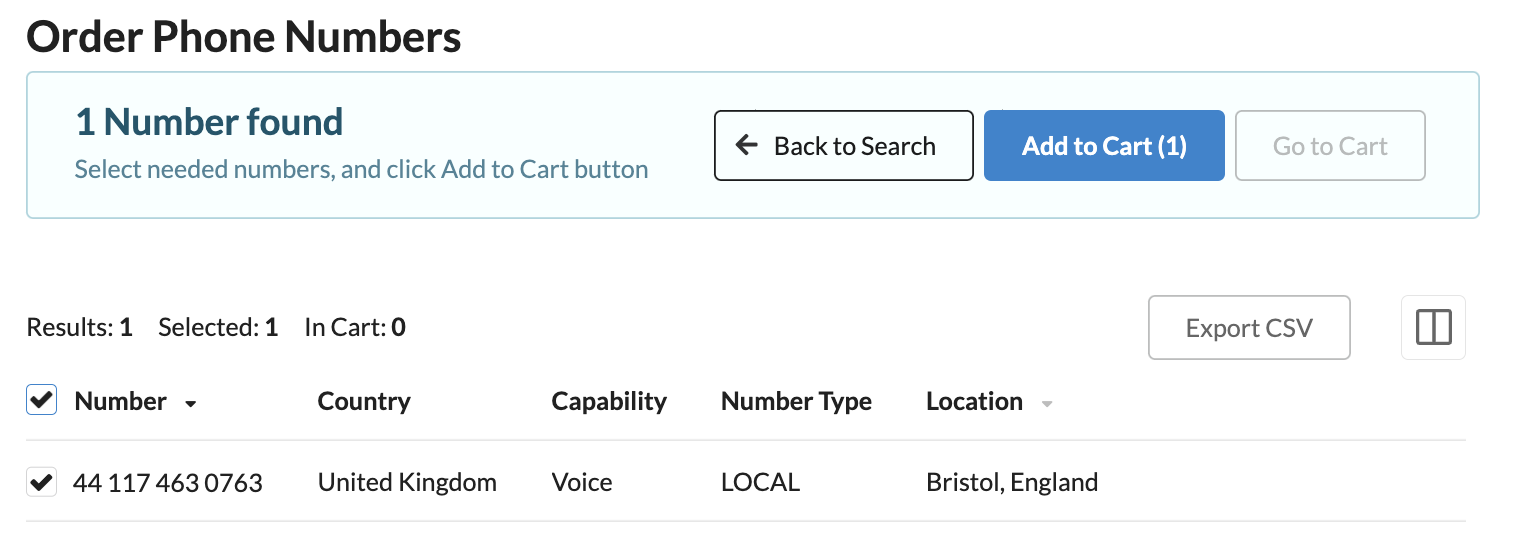Sort using the Location column arrow

[x=1047, y=404]
